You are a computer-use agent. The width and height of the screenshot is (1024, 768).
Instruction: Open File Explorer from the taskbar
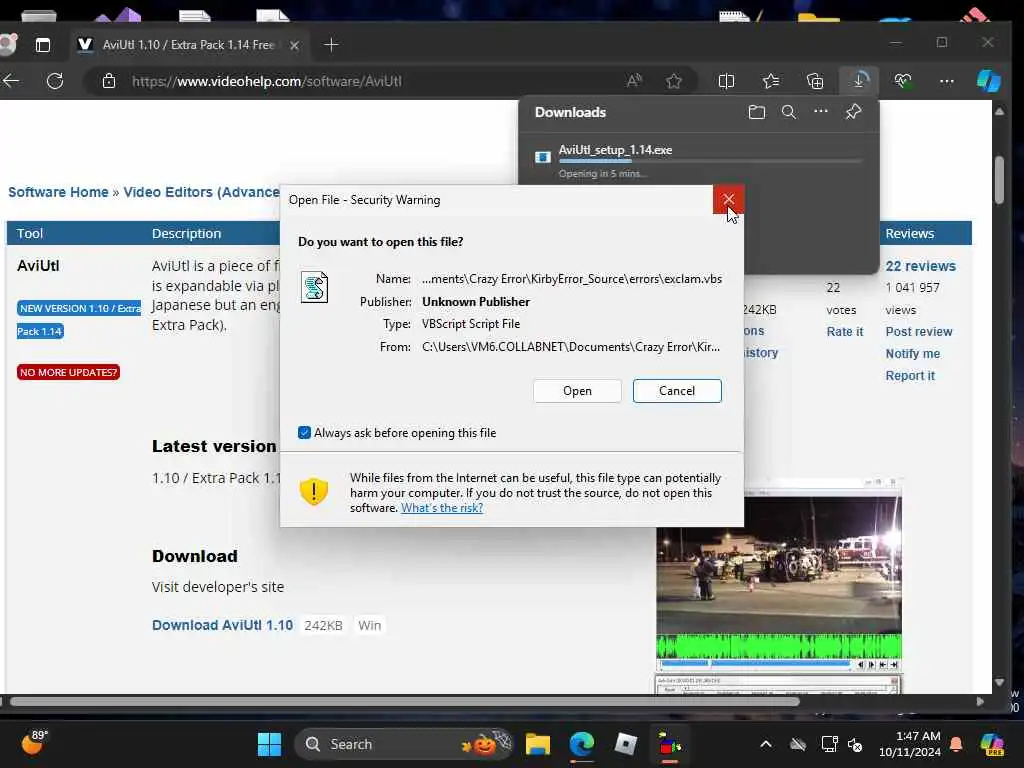537,744
